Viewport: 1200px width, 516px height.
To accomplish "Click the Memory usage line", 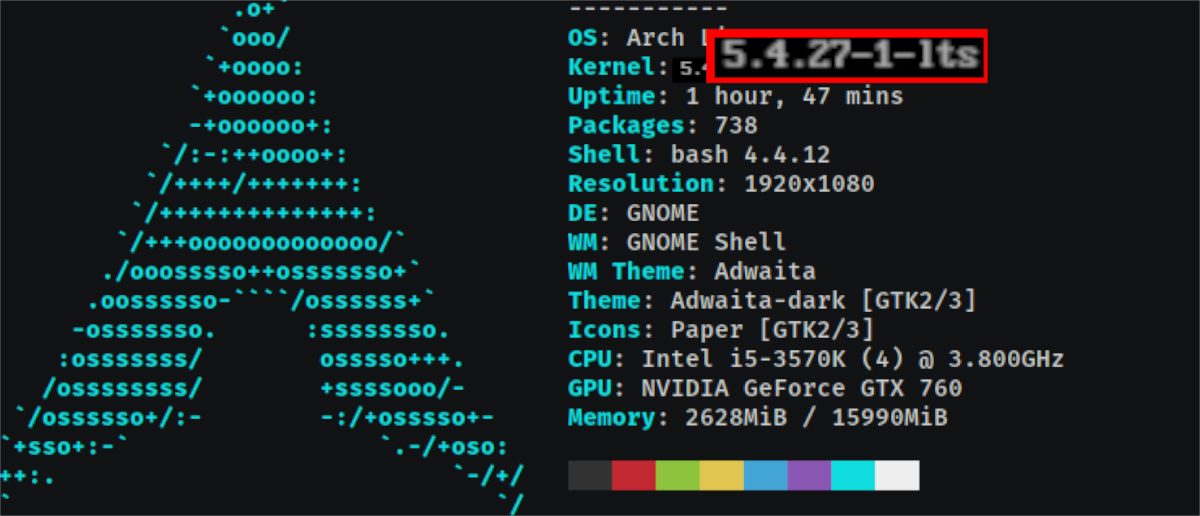I will pyautogui.click(x=758, y=417).
